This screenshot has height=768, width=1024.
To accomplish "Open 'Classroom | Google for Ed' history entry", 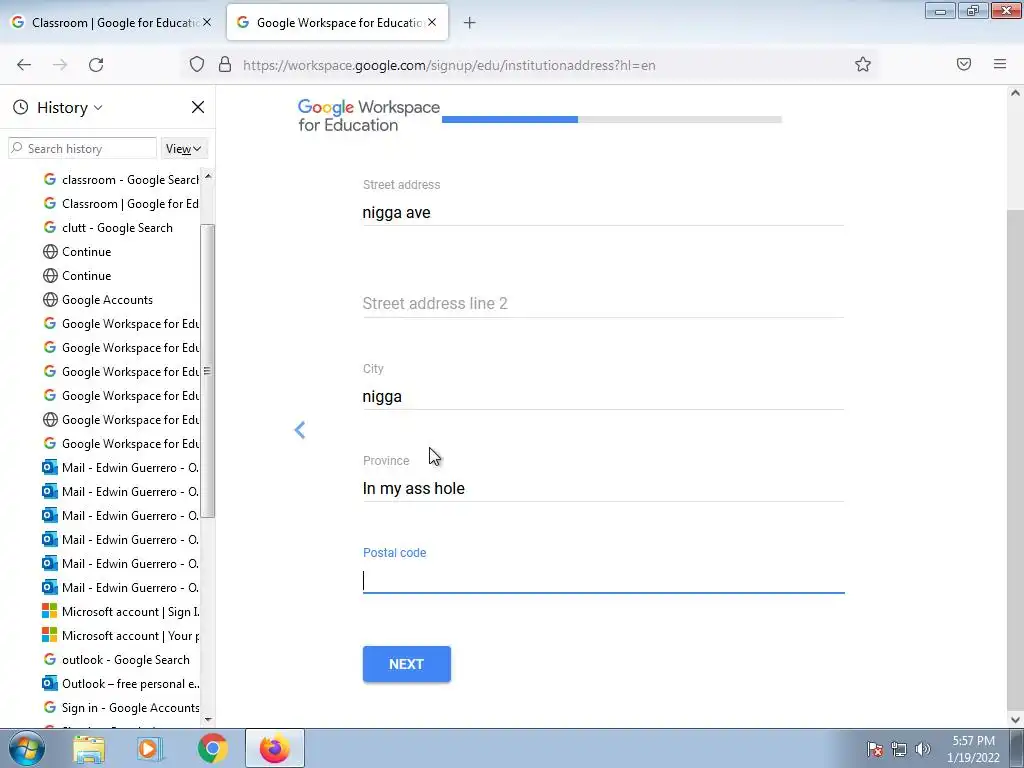I will (121, 204).
